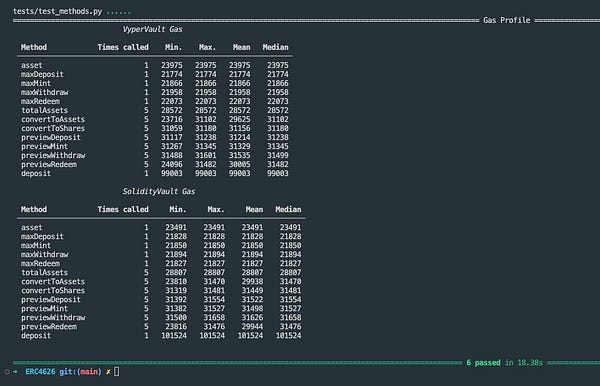Click 'Median' header in VyperVault table
The image size is (600, 386).
(x=276, y=47)
